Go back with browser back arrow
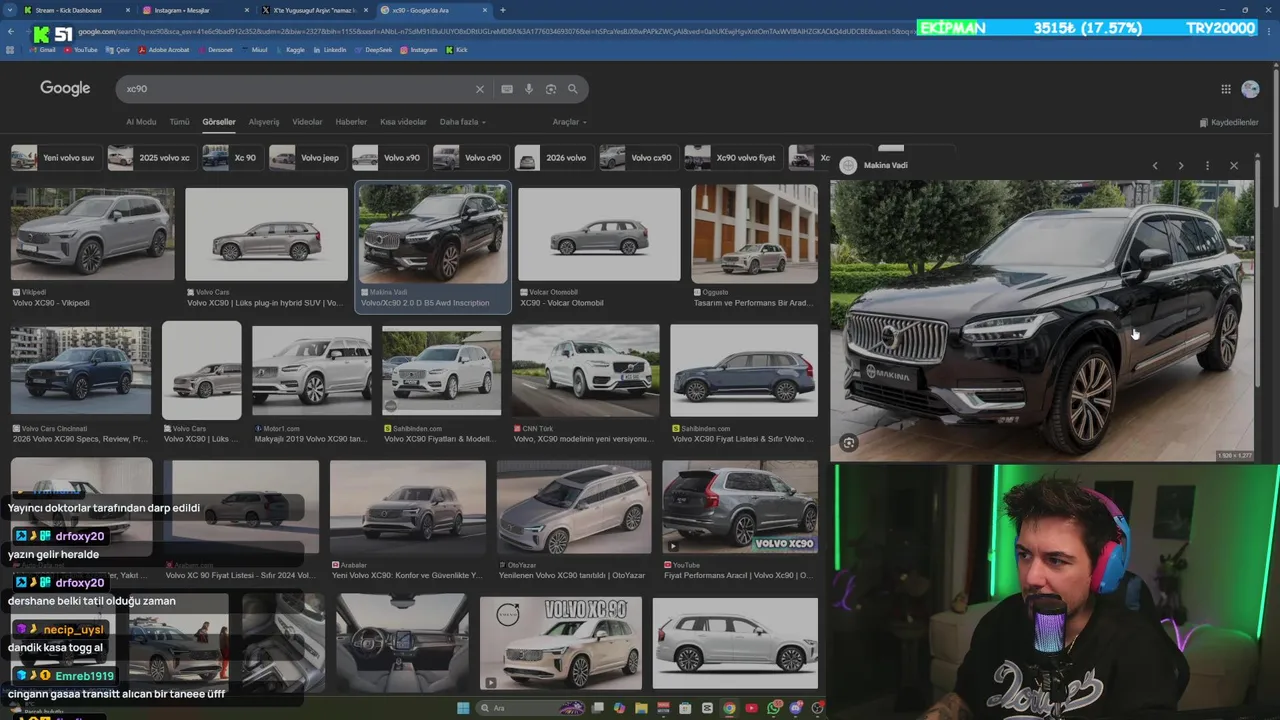The image size is (1280, 720). tap(11, 32)
